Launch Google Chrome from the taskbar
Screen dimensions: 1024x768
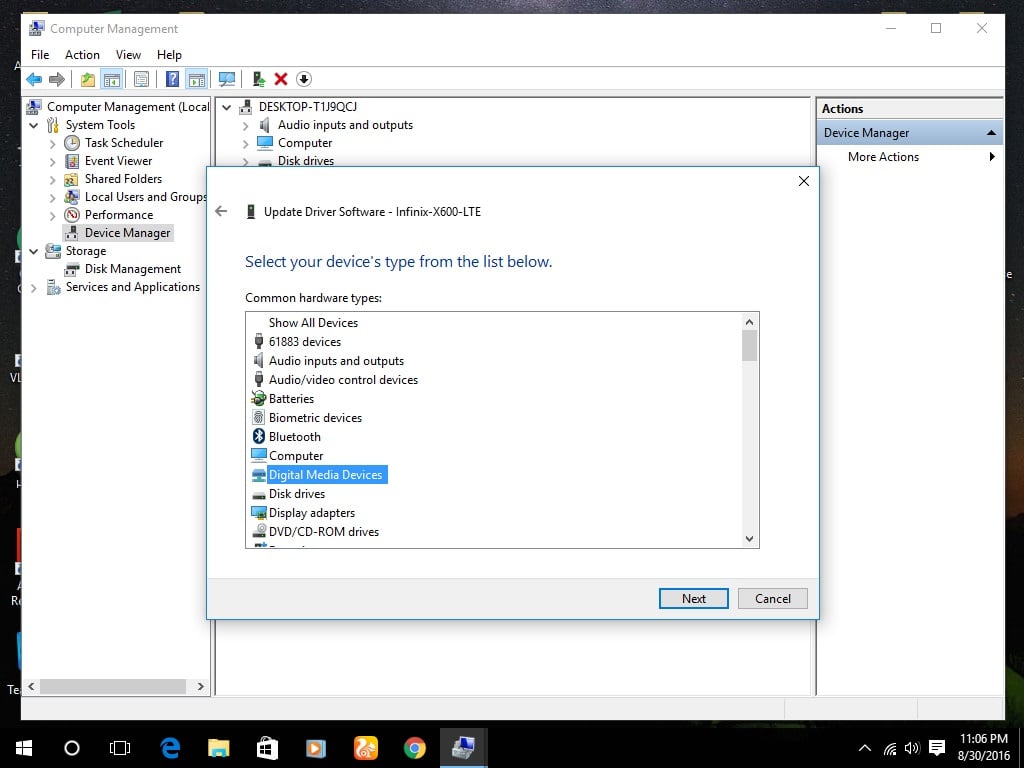pos(415,748)
